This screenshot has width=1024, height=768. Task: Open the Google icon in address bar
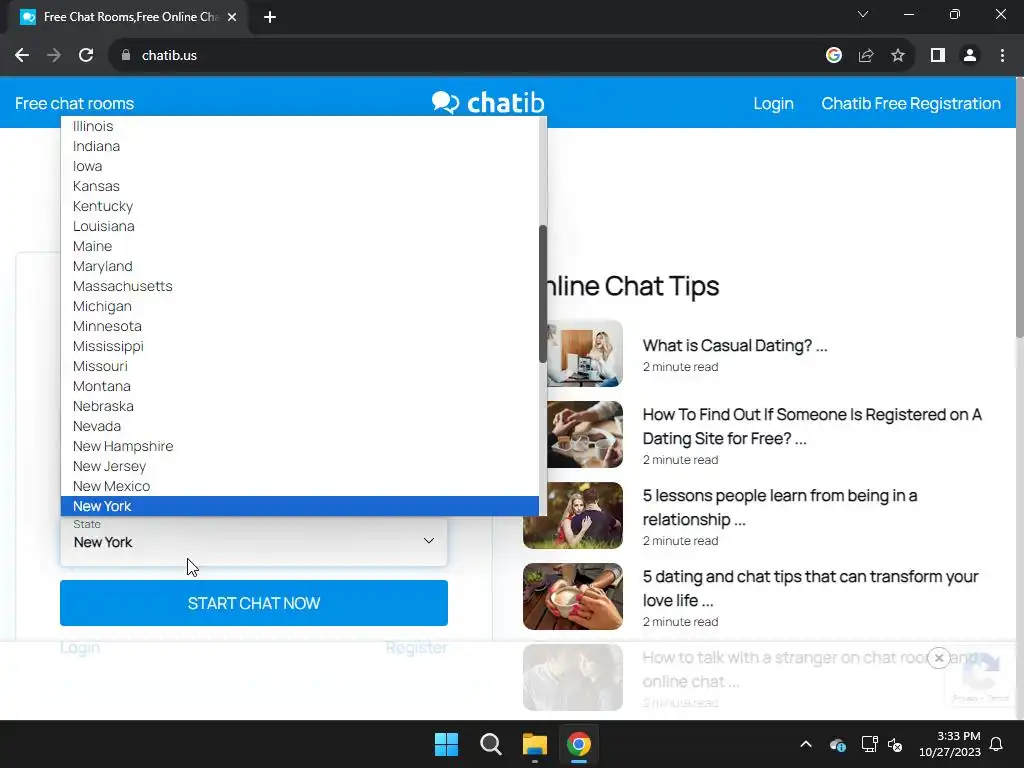pyautogui.click(x=833, y=56)
